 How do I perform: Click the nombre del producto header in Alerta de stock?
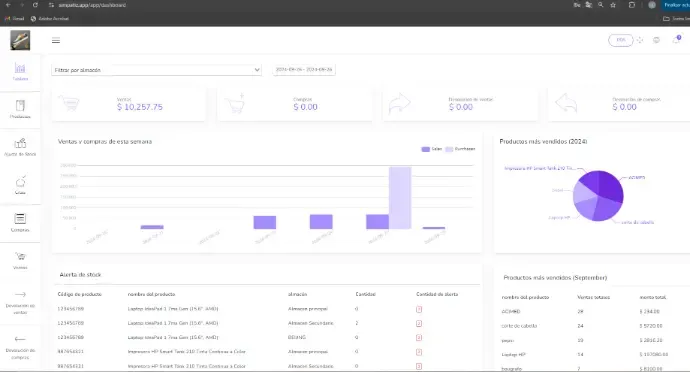point(151,294)
